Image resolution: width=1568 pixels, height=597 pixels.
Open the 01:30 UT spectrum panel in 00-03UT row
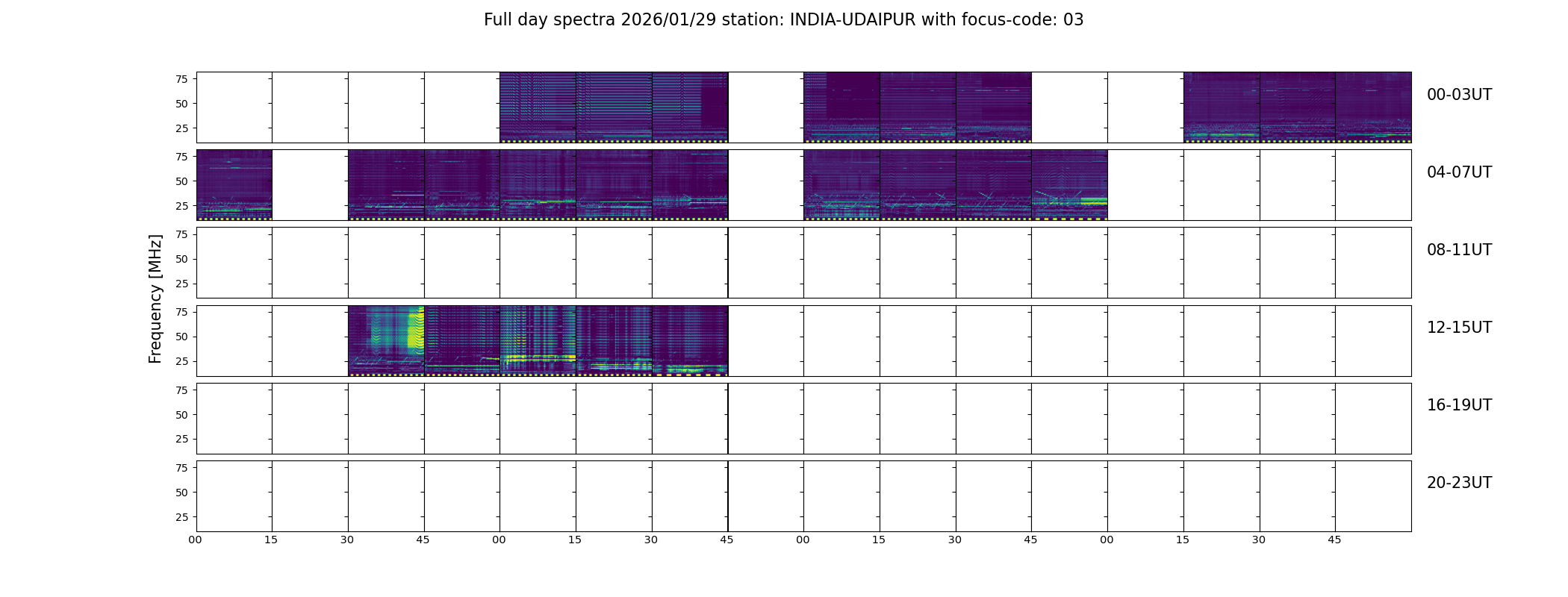click(690, 107)
